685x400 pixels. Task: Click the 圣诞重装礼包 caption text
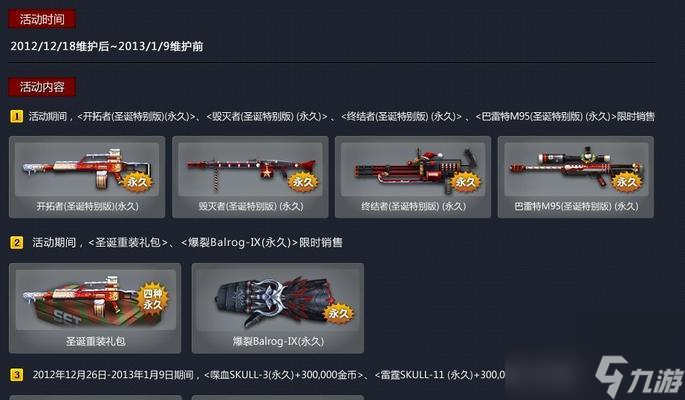pyautogui.click(x=96, y=341)
